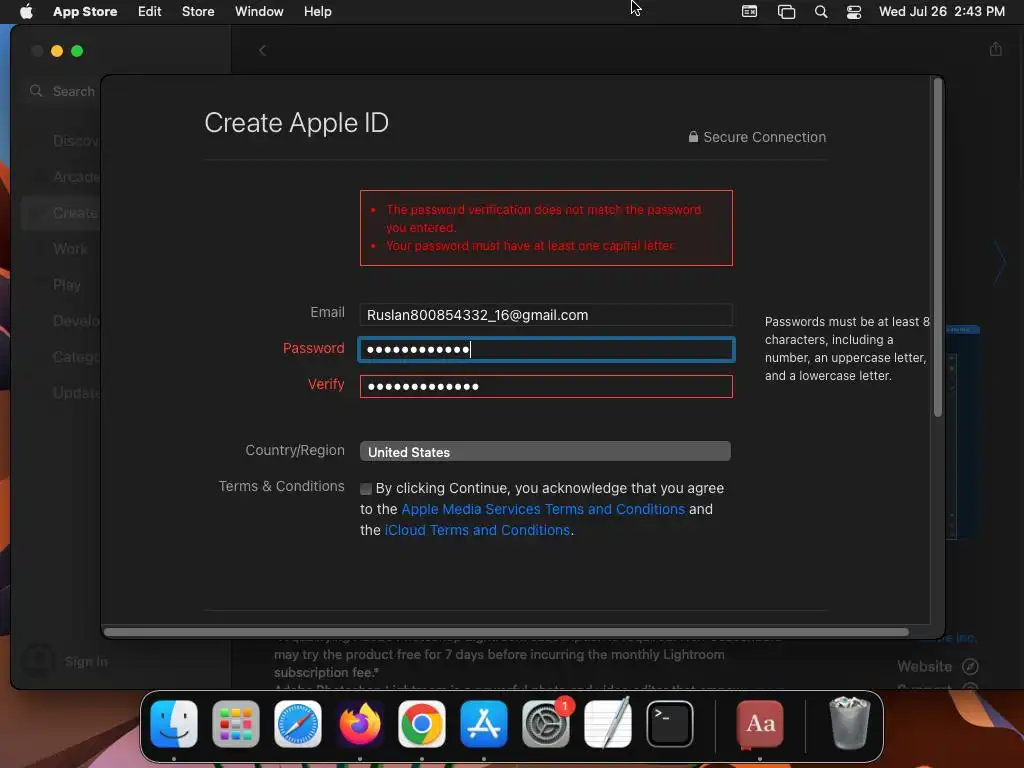Open Spotlight search in the menu bar
This screenshot has width=1024, height=768.
pos(821,12)
